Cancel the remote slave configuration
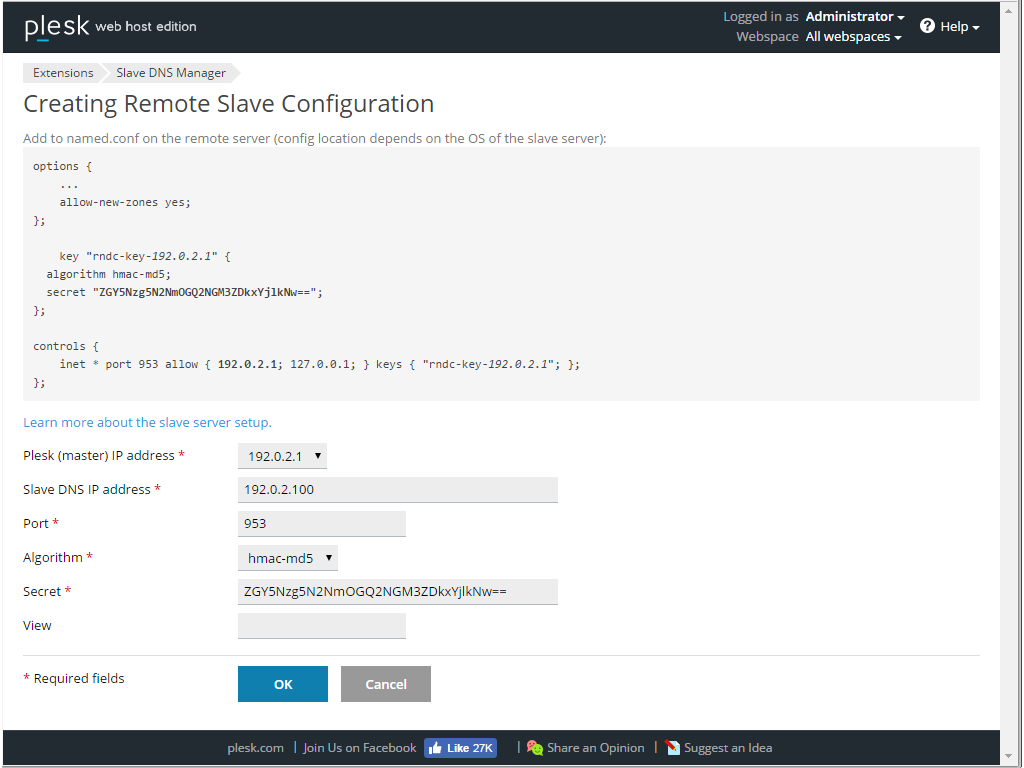1024x768 pixels. [385, 684]
